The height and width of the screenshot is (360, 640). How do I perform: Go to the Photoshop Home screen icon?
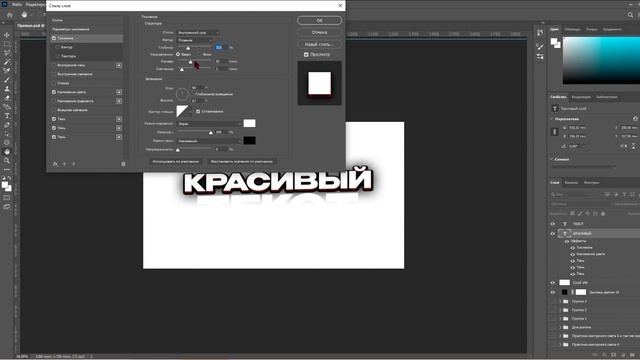pyautogui.click(x=9, y=15)
